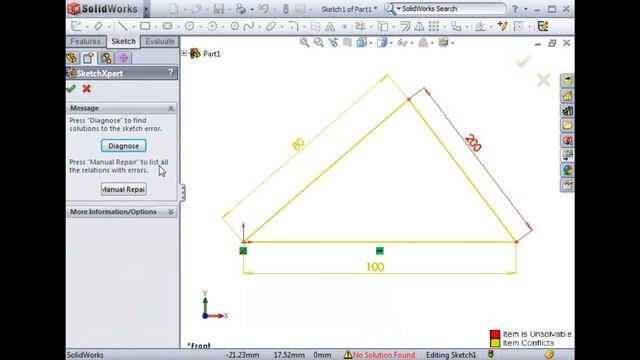
Task: Accept SketchXpert with the green checkmark
Action: [71, 89]
